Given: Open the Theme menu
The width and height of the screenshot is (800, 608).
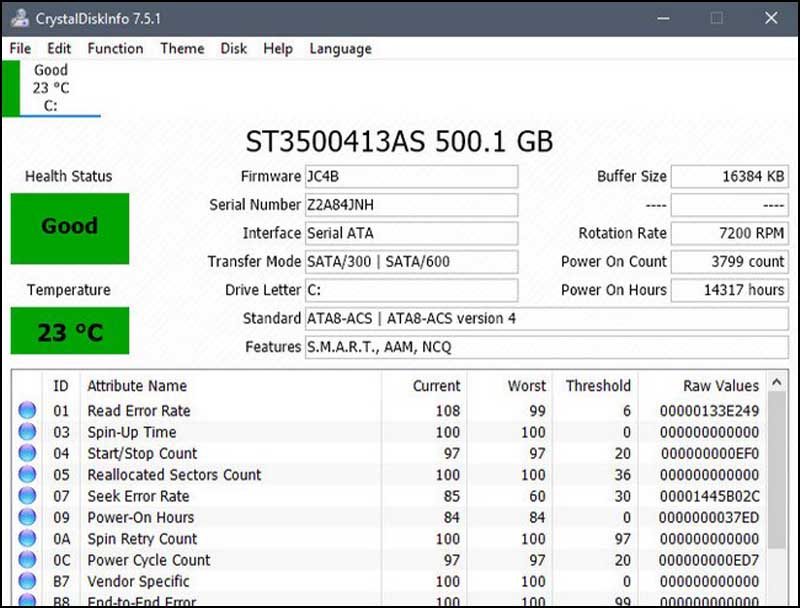Looking at the screenshot, I should 182,48.
